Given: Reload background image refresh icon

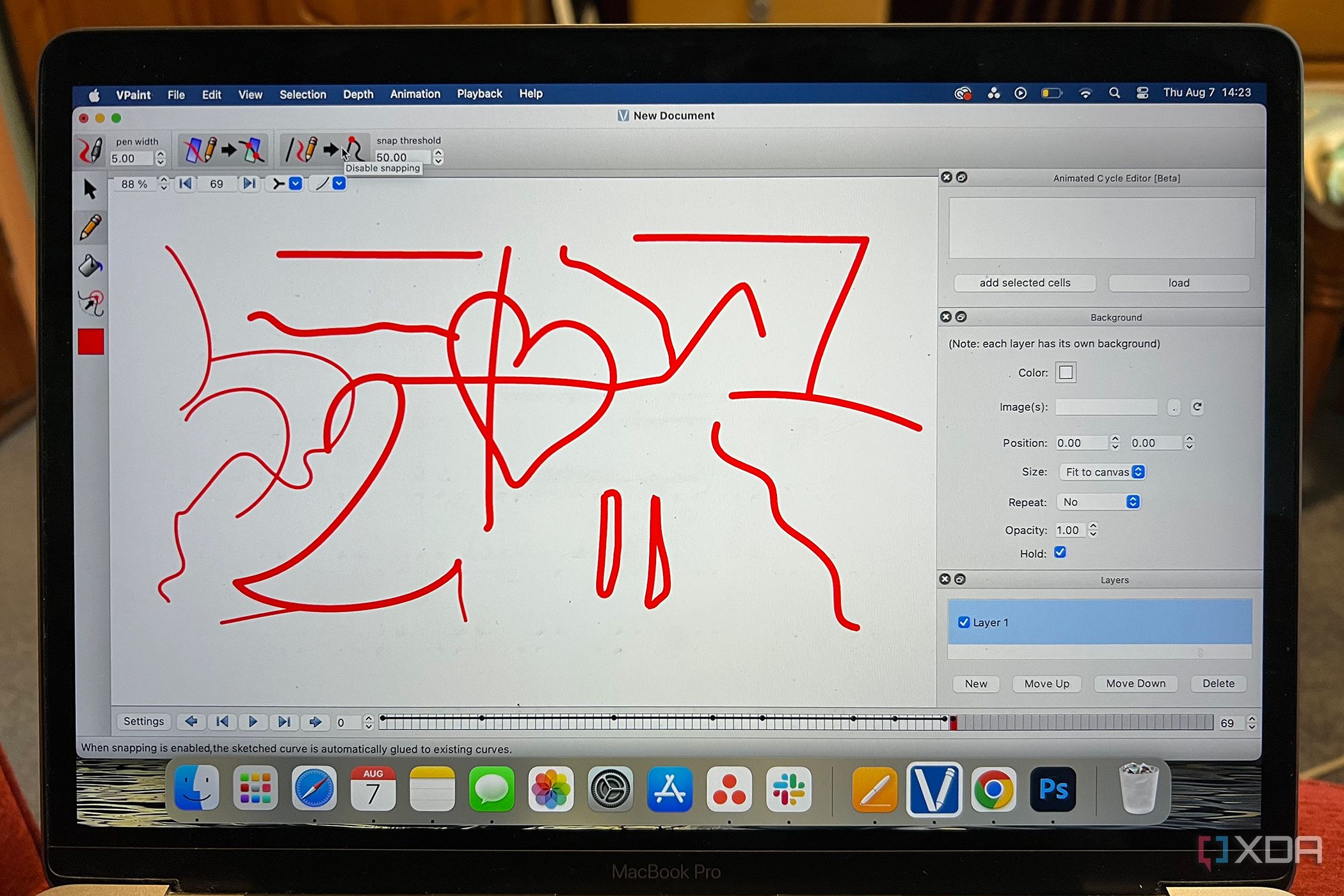Looking at the screenshot, I should click(x=1197, y=407).
